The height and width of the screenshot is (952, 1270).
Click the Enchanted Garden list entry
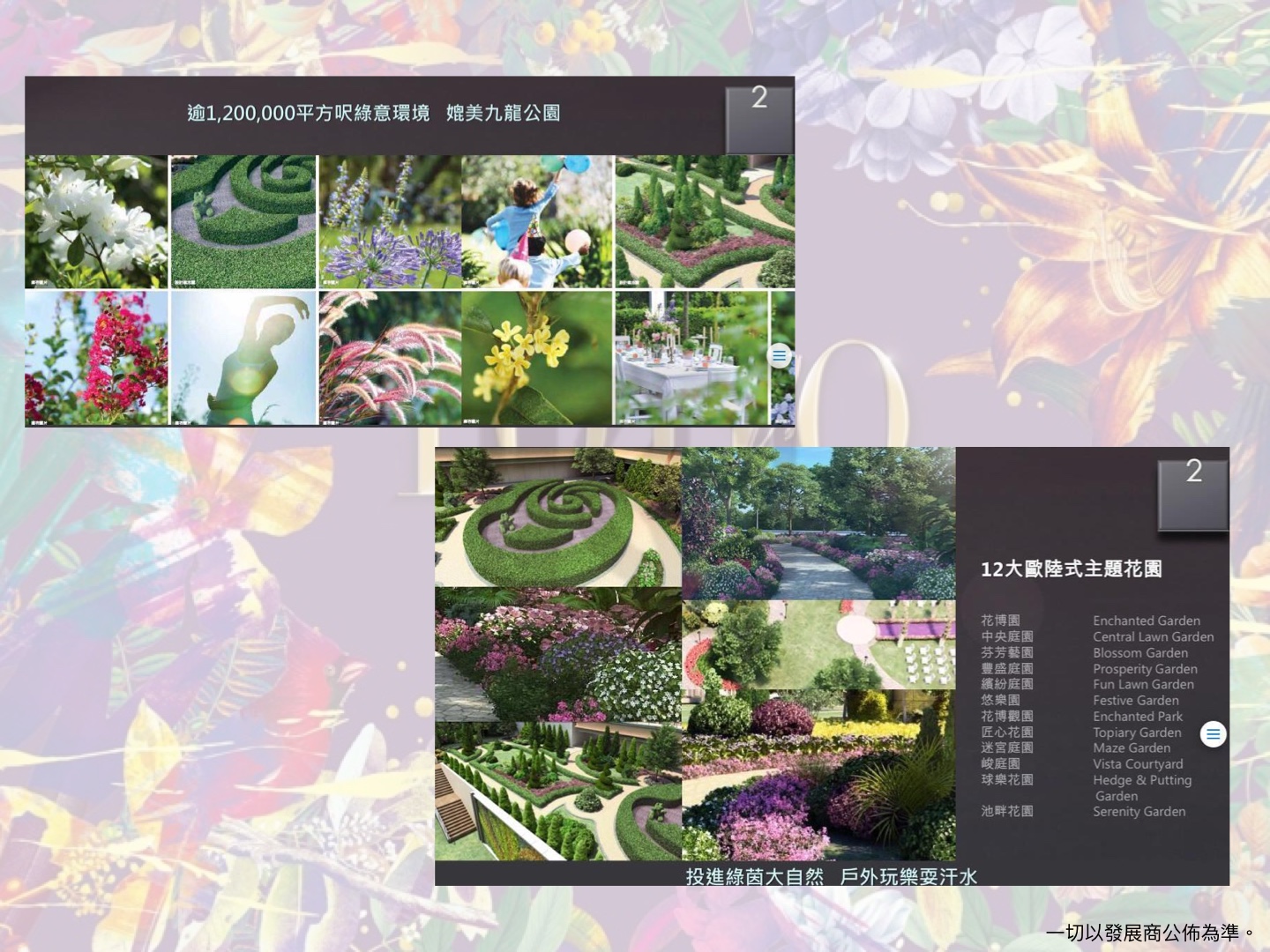pyautogui.click(x=1146, y=621)
